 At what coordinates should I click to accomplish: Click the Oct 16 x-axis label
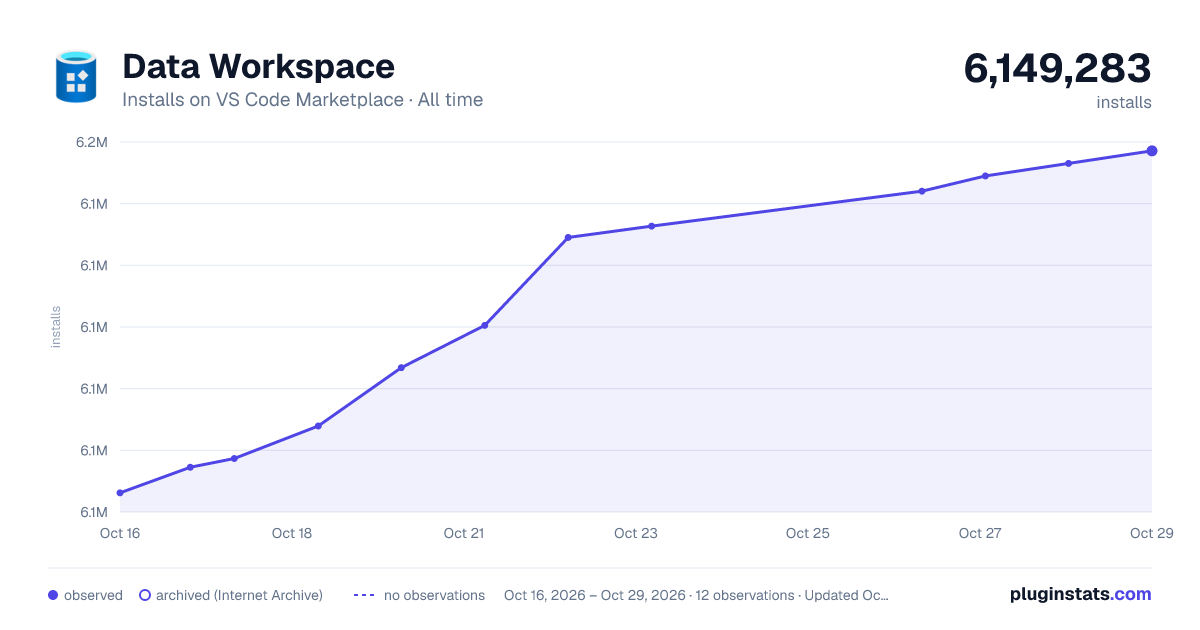[120, 533]
